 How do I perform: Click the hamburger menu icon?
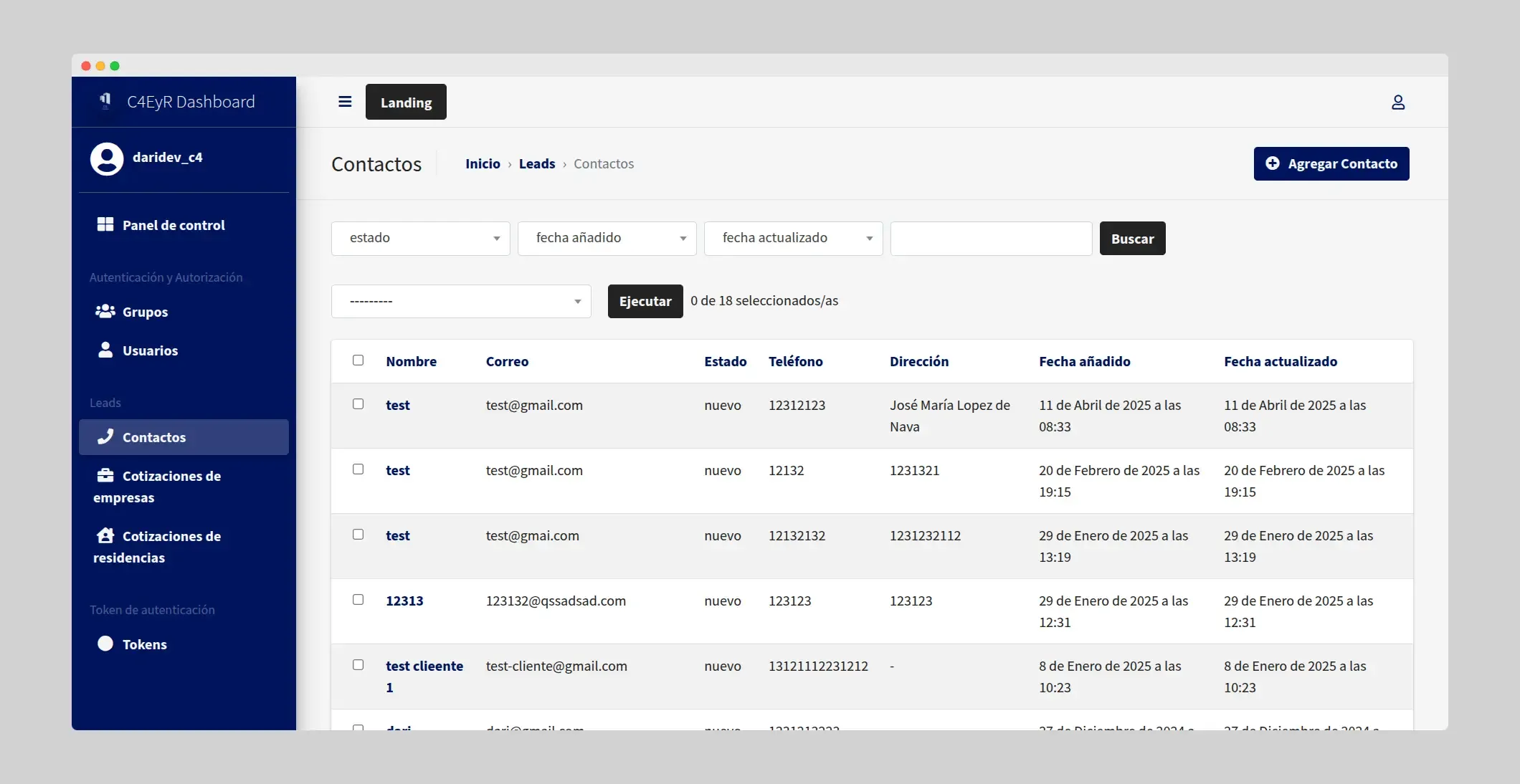pos(345,102)
